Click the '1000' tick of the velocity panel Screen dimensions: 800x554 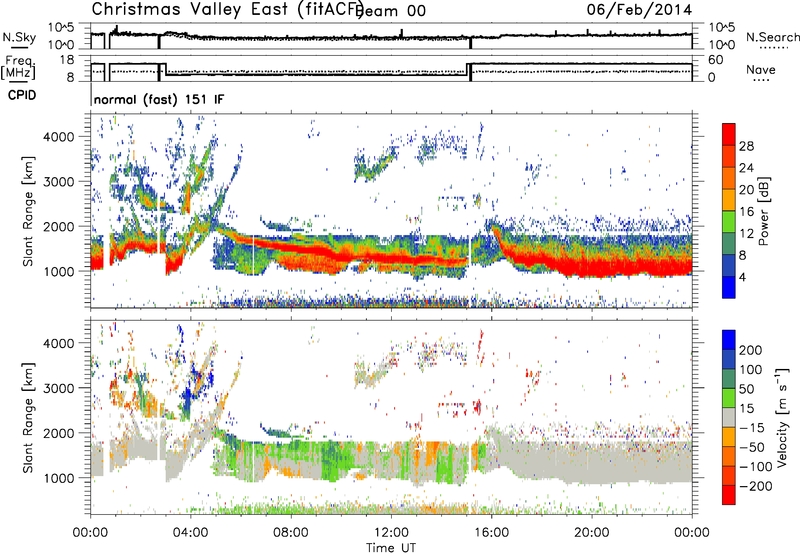click(58, 478)
